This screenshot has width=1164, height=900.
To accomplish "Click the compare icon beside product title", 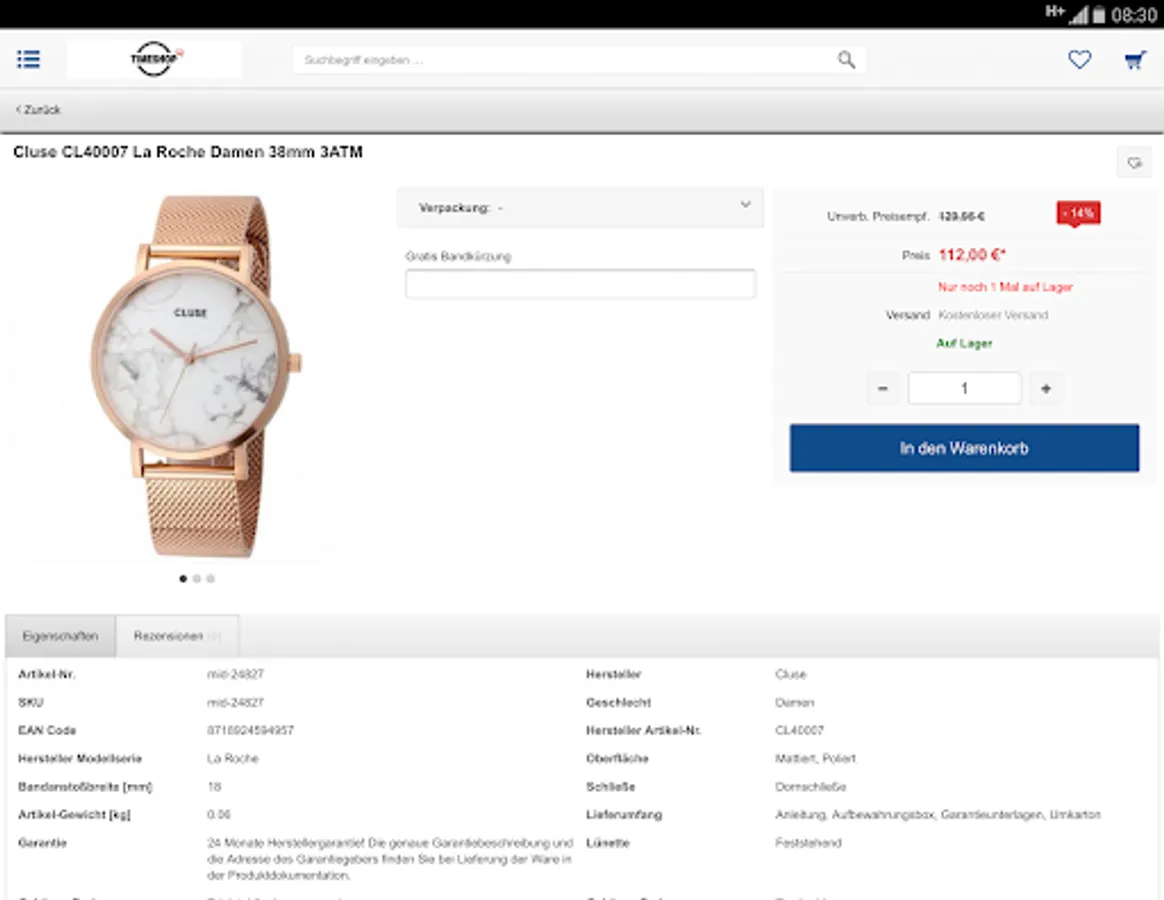I will 1134,162.
